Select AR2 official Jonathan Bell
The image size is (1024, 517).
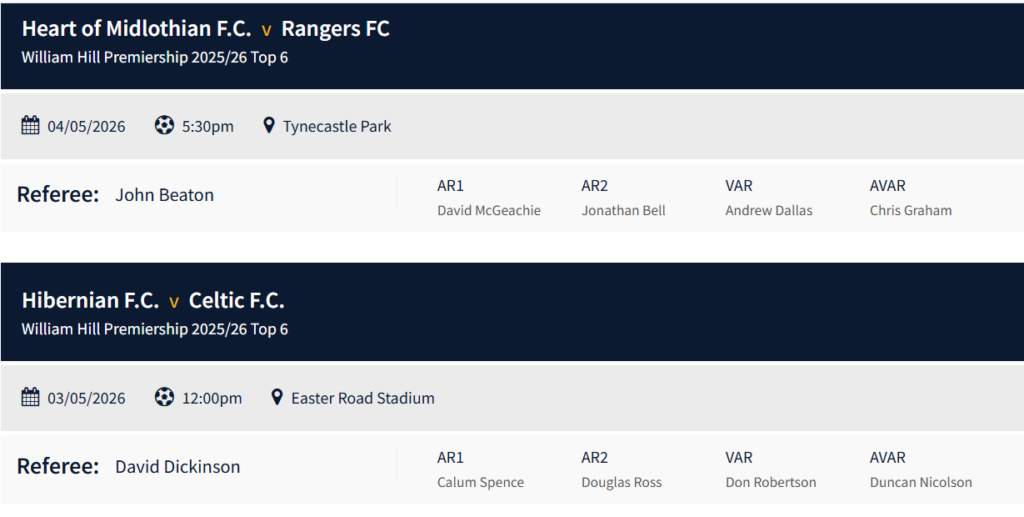tap(623, 211)
